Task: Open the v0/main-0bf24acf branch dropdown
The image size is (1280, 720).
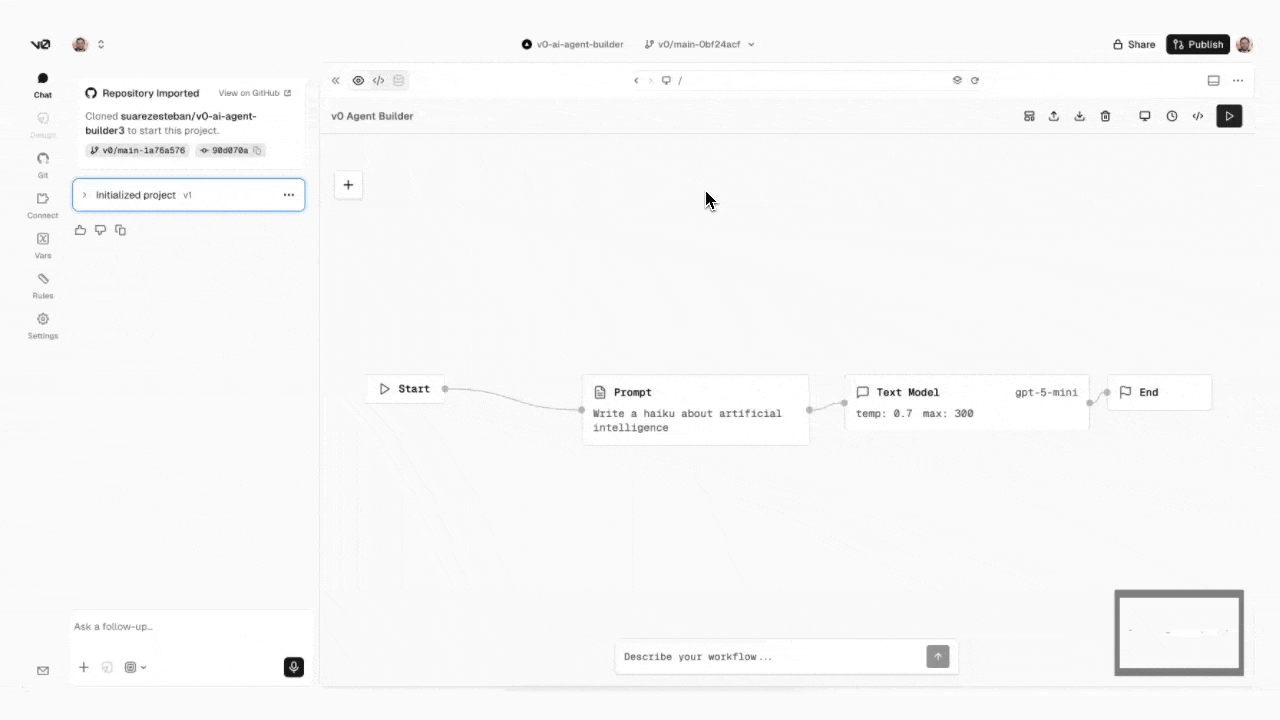Action: [700, 44]
